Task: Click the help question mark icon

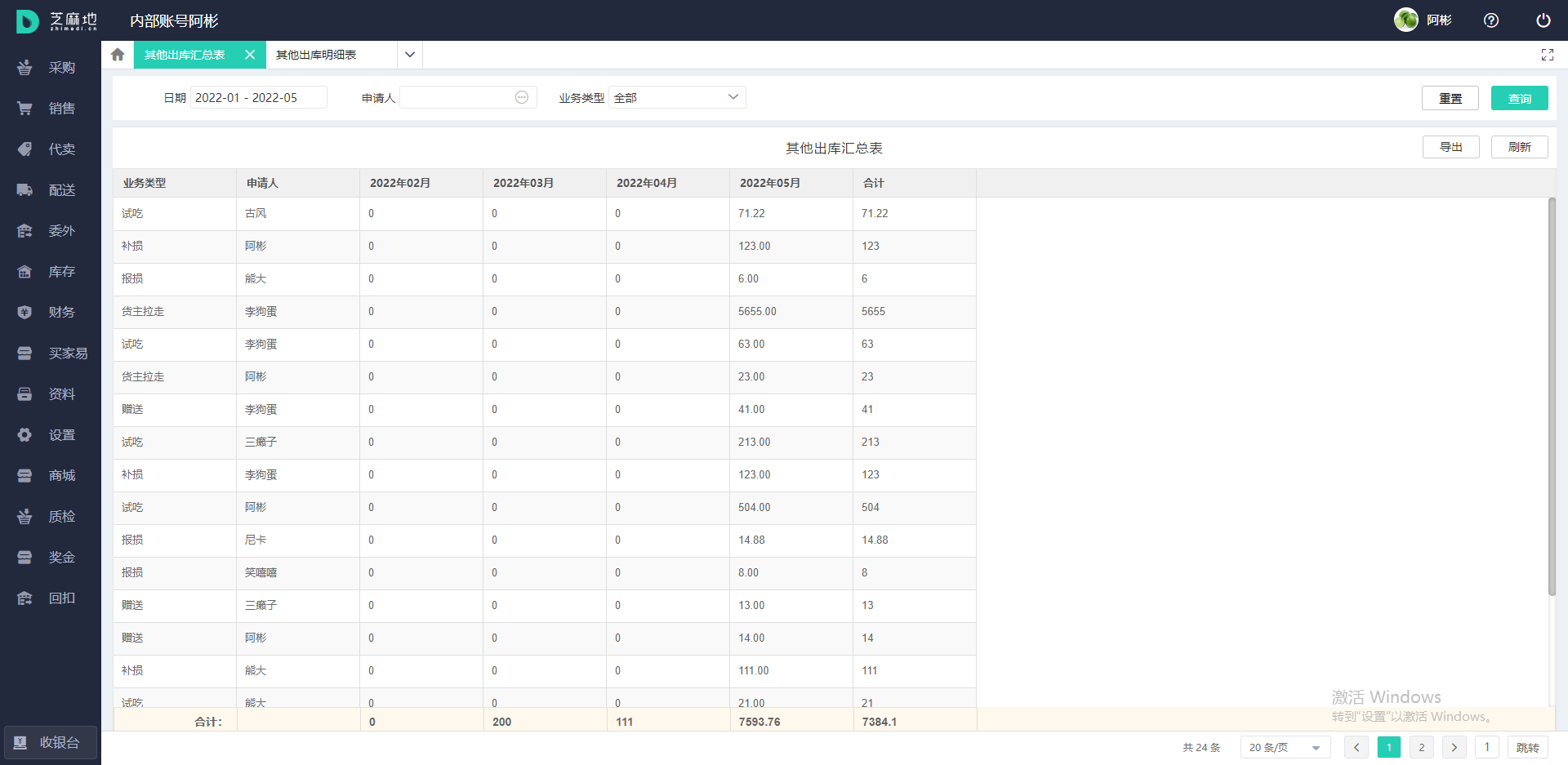Action: point(1491,20)
